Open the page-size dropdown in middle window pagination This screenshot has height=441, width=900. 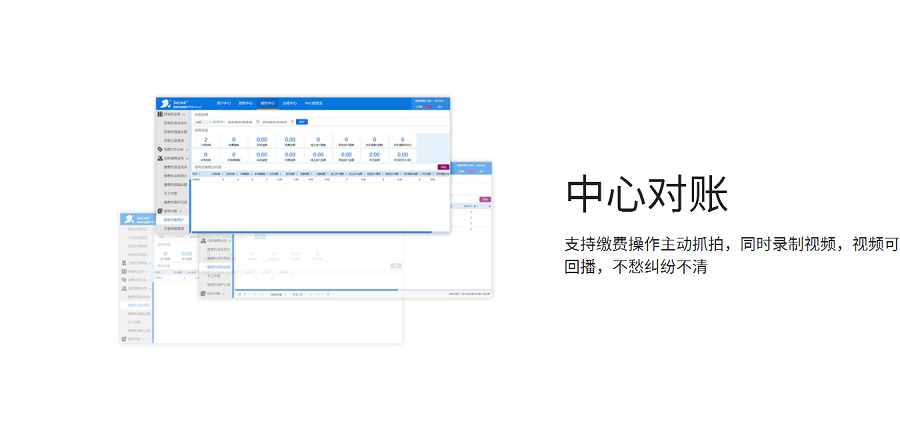click(242, 294)
